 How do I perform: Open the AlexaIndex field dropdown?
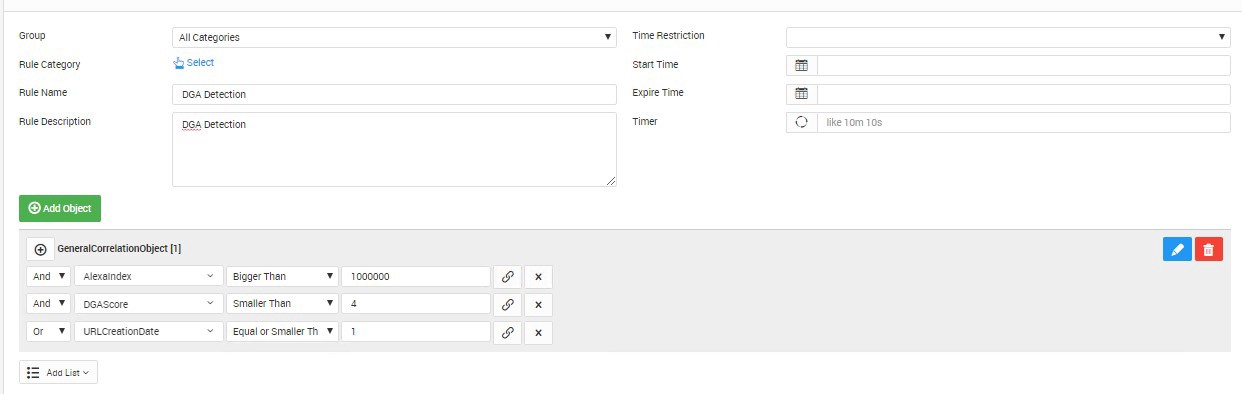pos(149,276)
